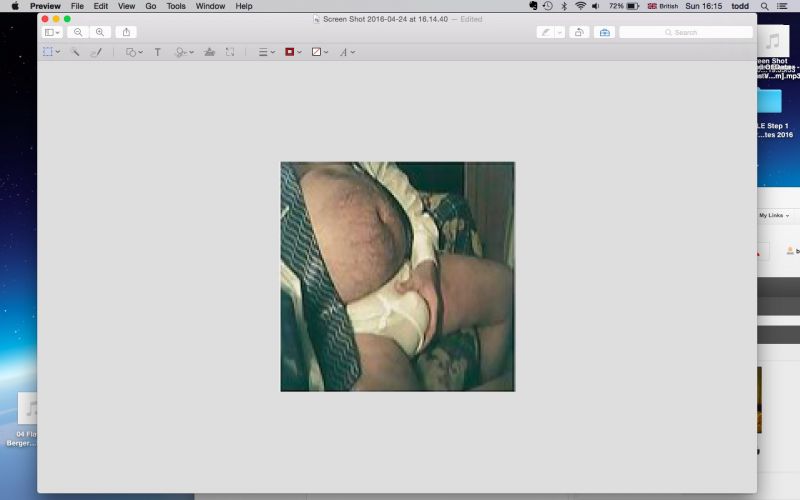Click into the Search field
This screenshot has height=500, width=800.
tap(686, 32)
